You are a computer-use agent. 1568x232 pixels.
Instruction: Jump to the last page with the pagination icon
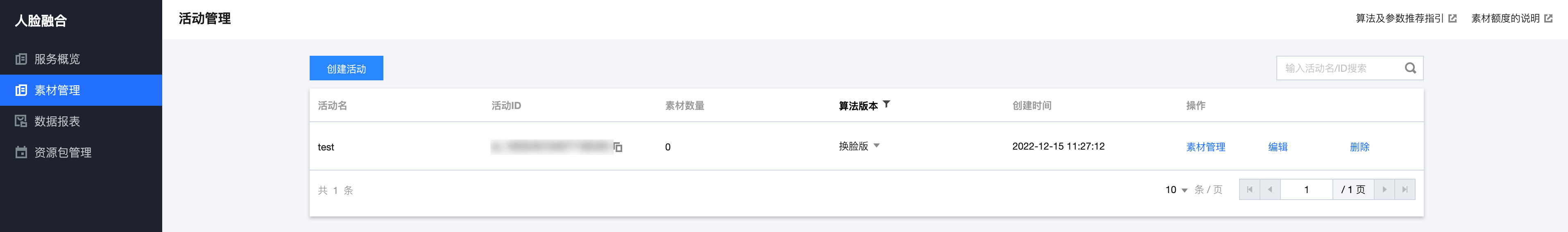tap(1405, 189)
